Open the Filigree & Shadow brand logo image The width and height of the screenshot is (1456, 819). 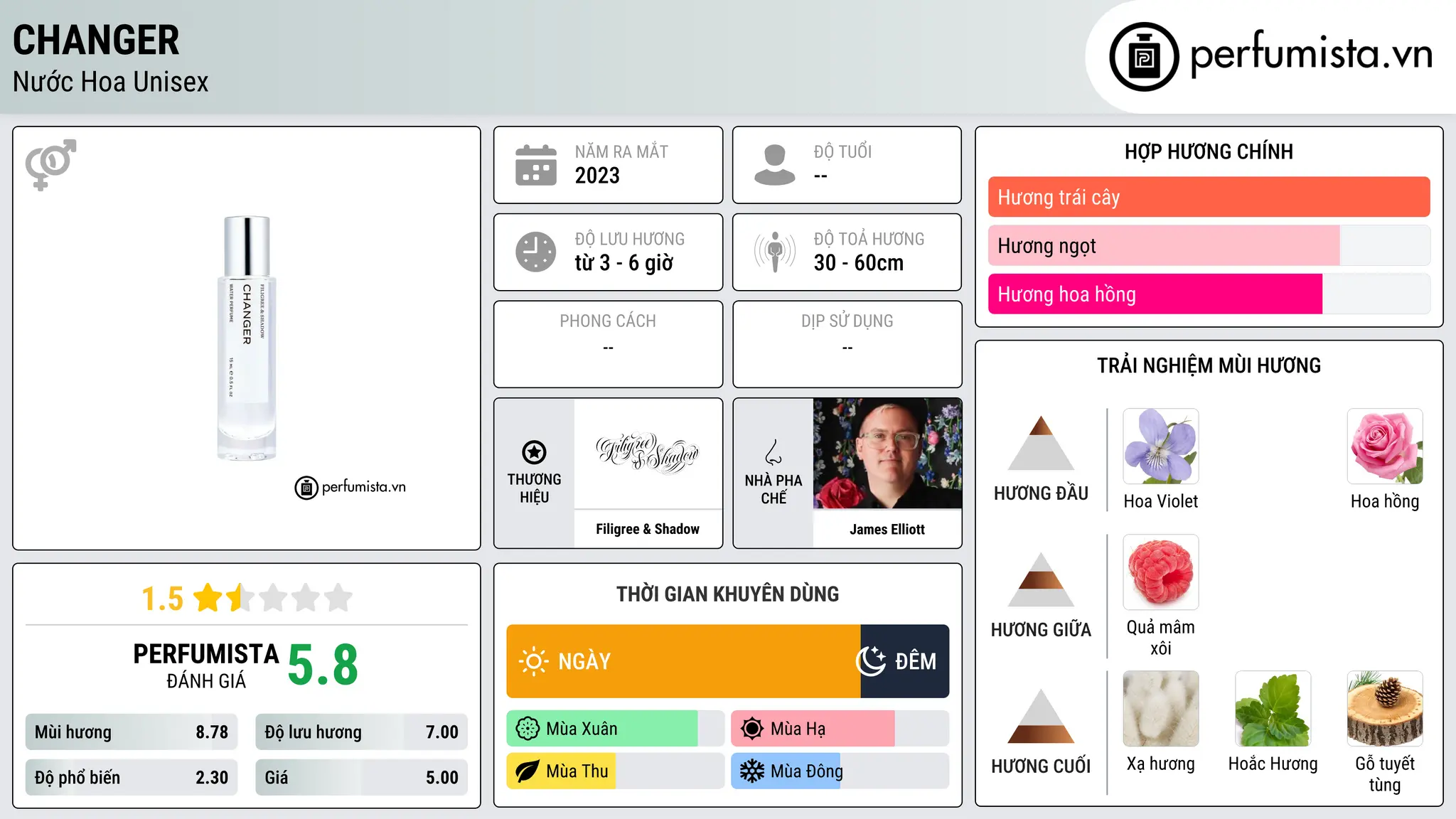click(x=648, y=454)
